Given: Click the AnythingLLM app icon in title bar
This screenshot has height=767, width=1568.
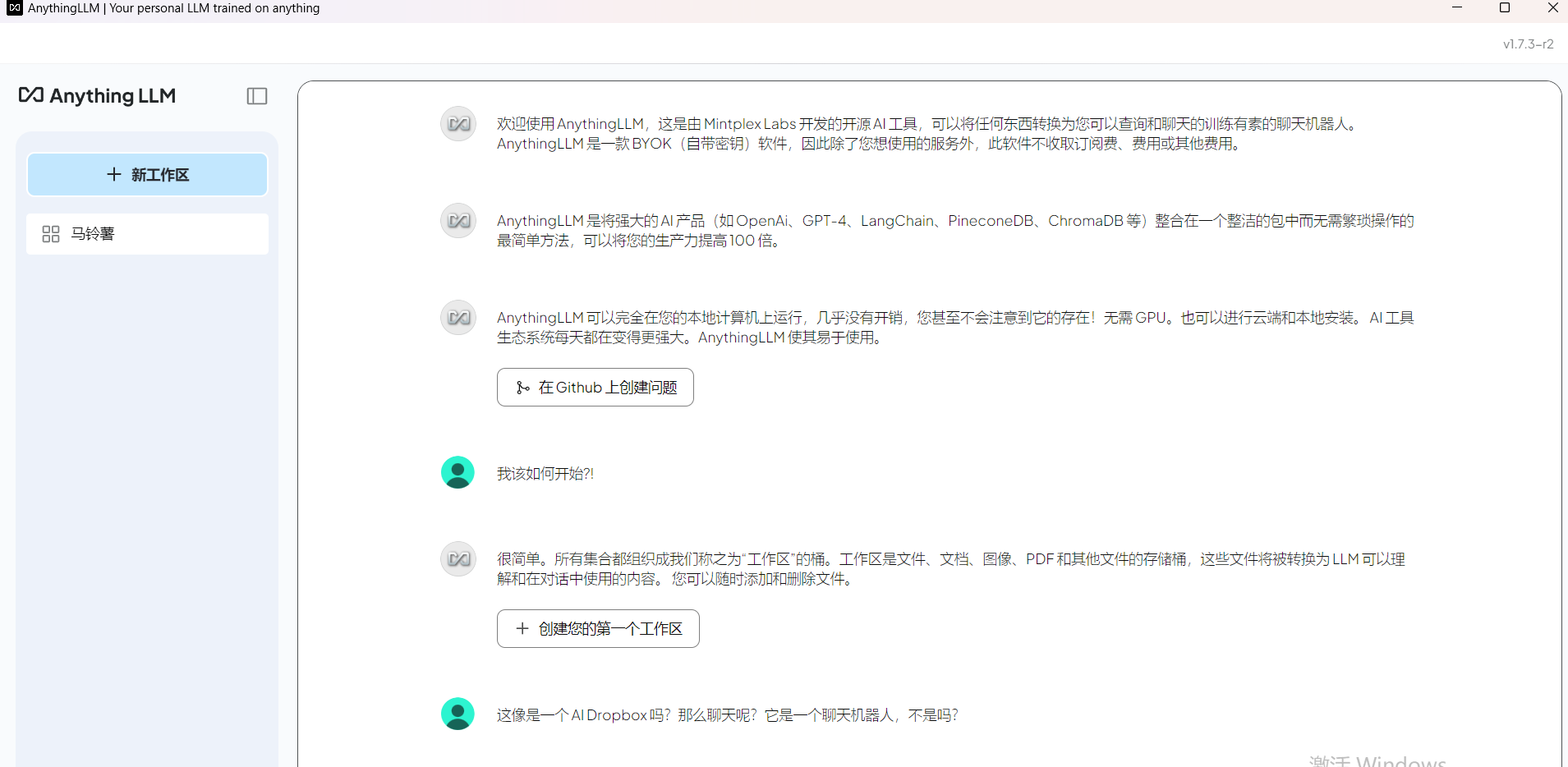Looking at the screenshot, I should [x=14, y=8].
